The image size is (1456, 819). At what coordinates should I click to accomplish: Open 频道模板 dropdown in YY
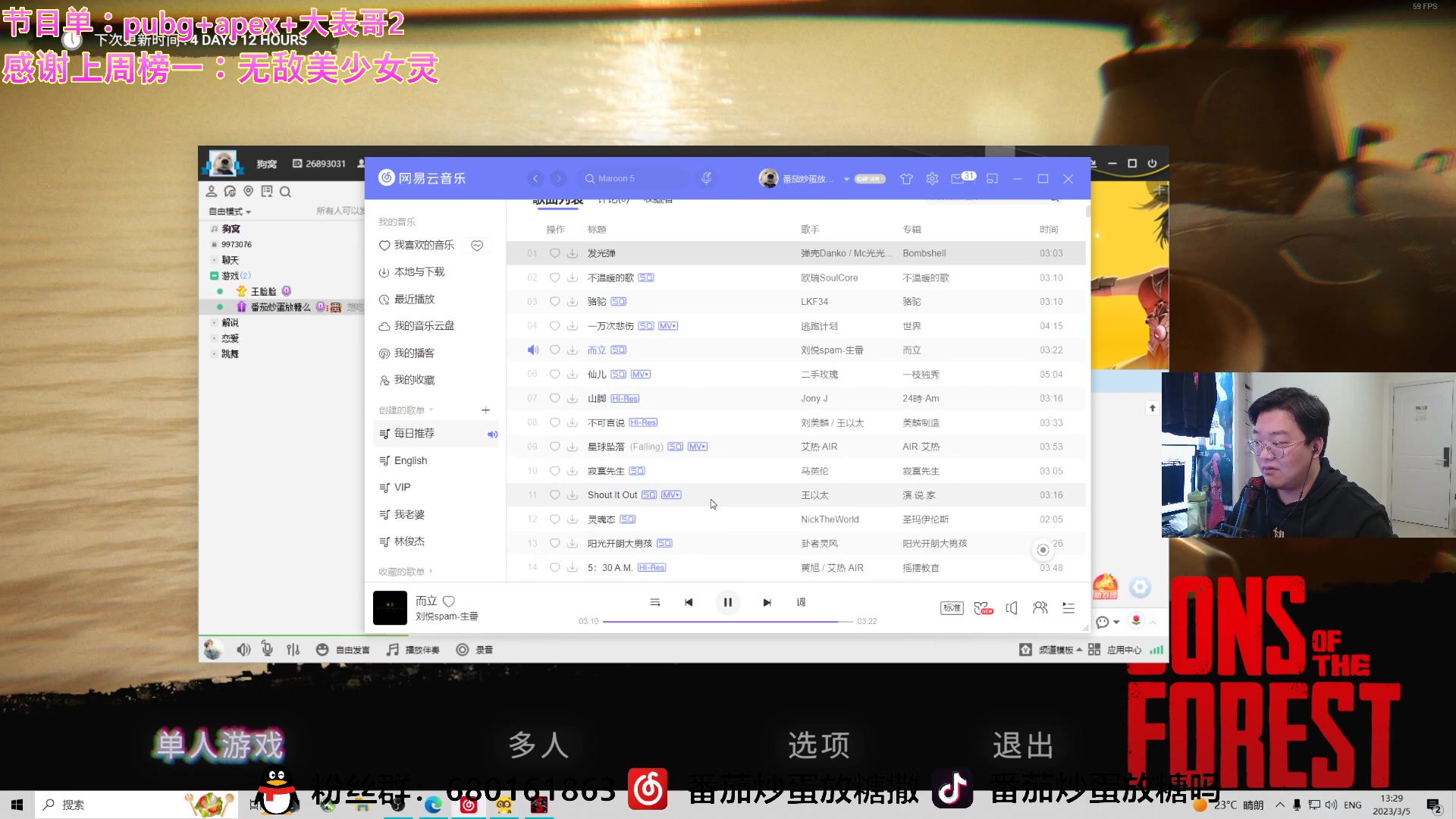coord(1051,649)
